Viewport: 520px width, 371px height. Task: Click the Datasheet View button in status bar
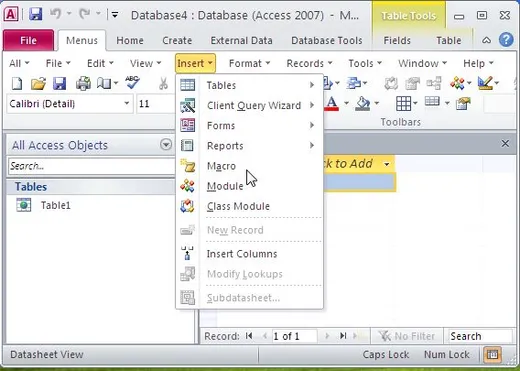[x=492, y=354]
